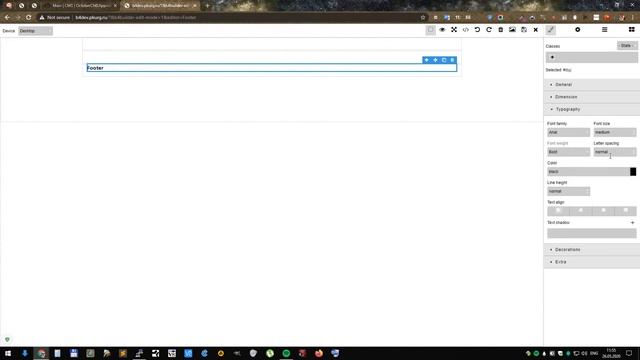The height and width of the screenshot is (360, 640).
Task: Open the Font weight dropdown showing Bold
Action: (568, 152)
